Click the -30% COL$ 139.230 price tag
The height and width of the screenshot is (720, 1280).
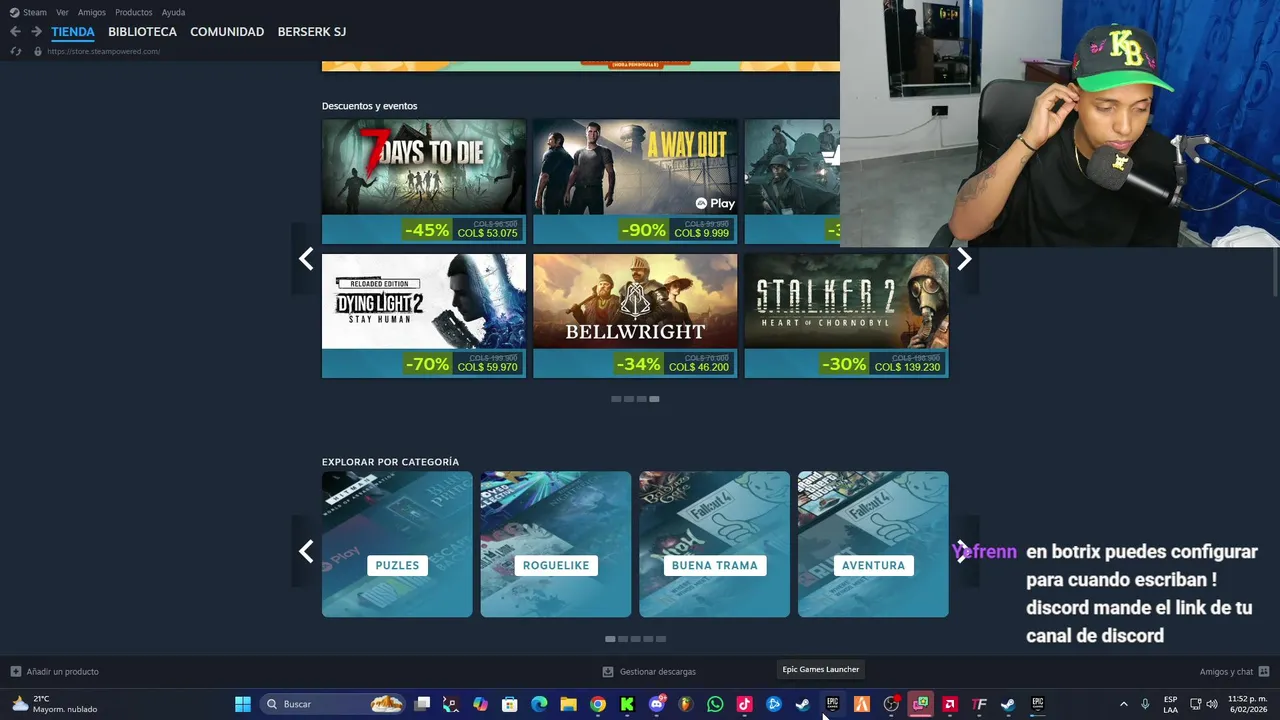881,364
